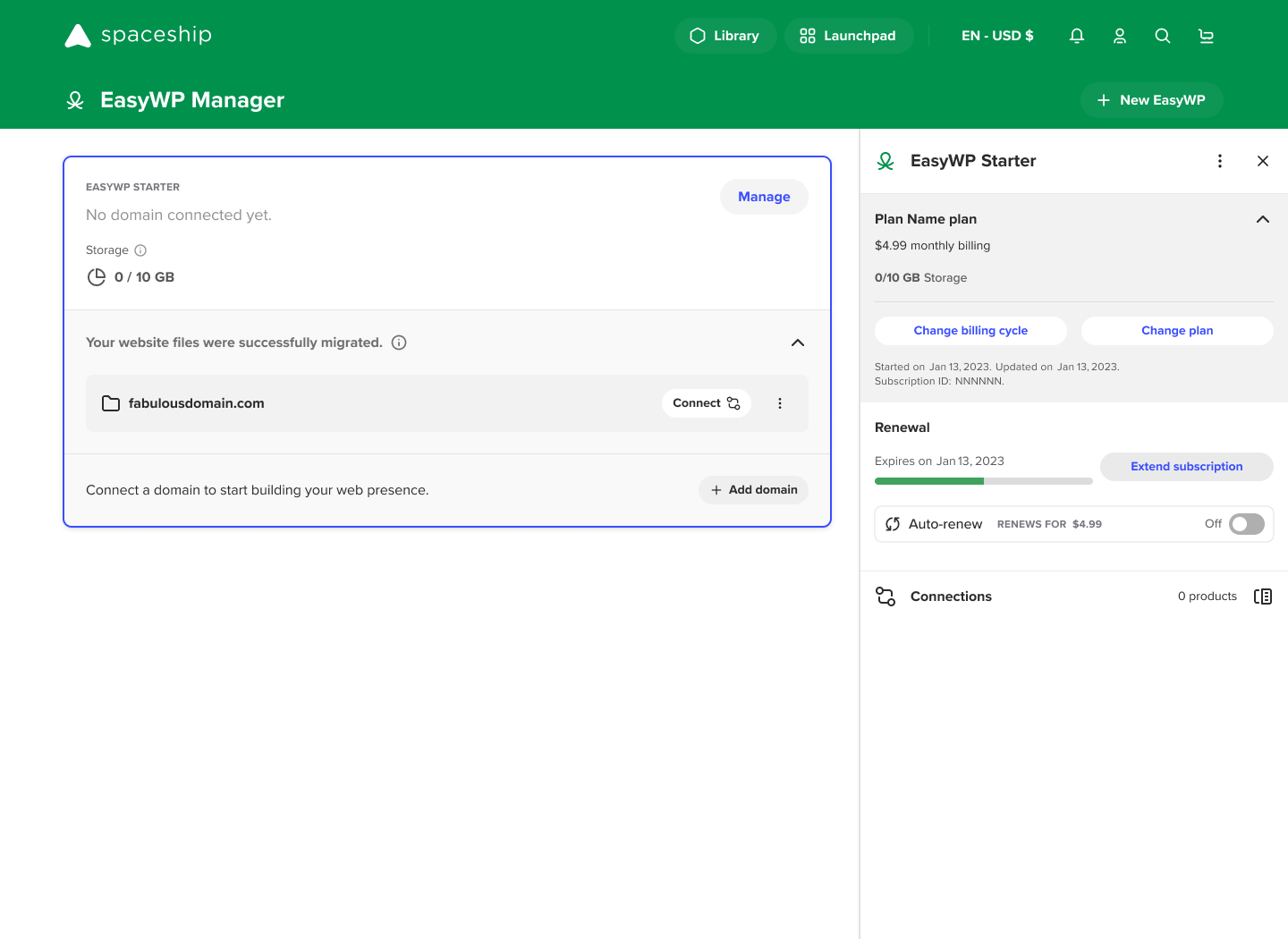Go to Launchpad
The height and width of the screenshot is (939, 1288).
coord(848,36)
